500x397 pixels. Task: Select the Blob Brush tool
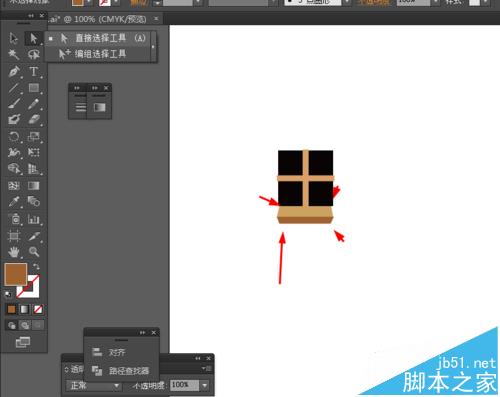tap(14, 119)
